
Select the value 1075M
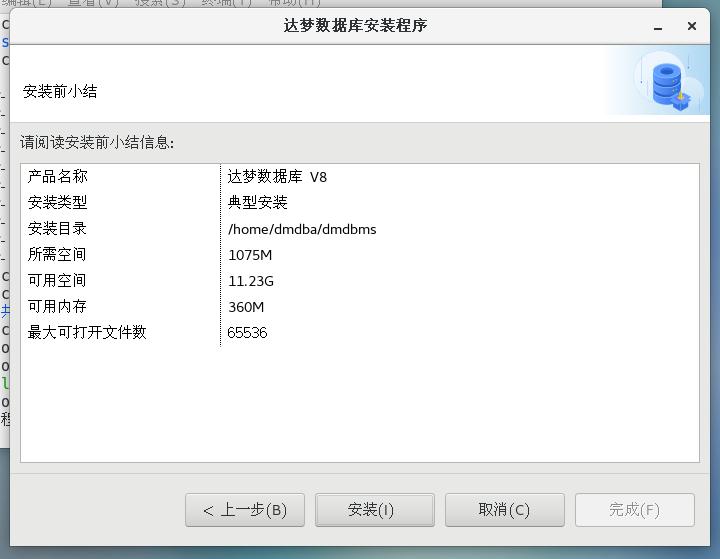[250, 255]
